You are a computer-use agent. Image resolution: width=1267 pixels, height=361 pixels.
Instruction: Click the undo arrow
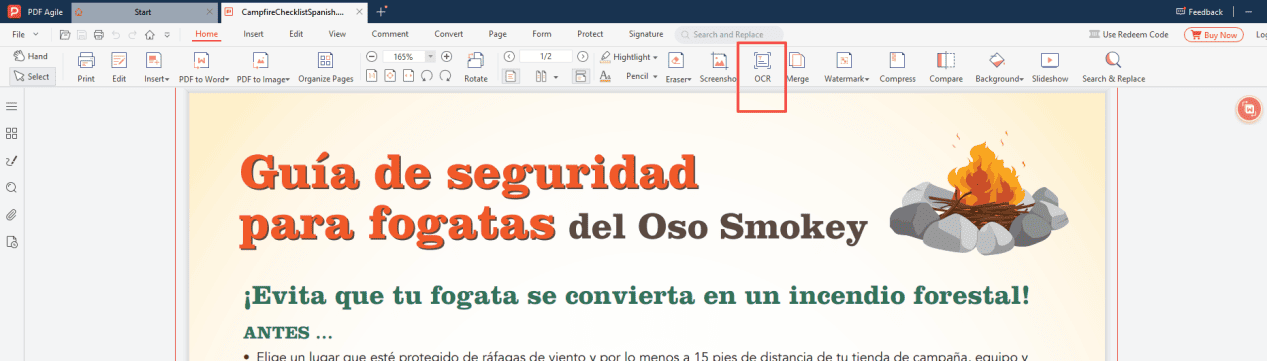click(116, 34)
